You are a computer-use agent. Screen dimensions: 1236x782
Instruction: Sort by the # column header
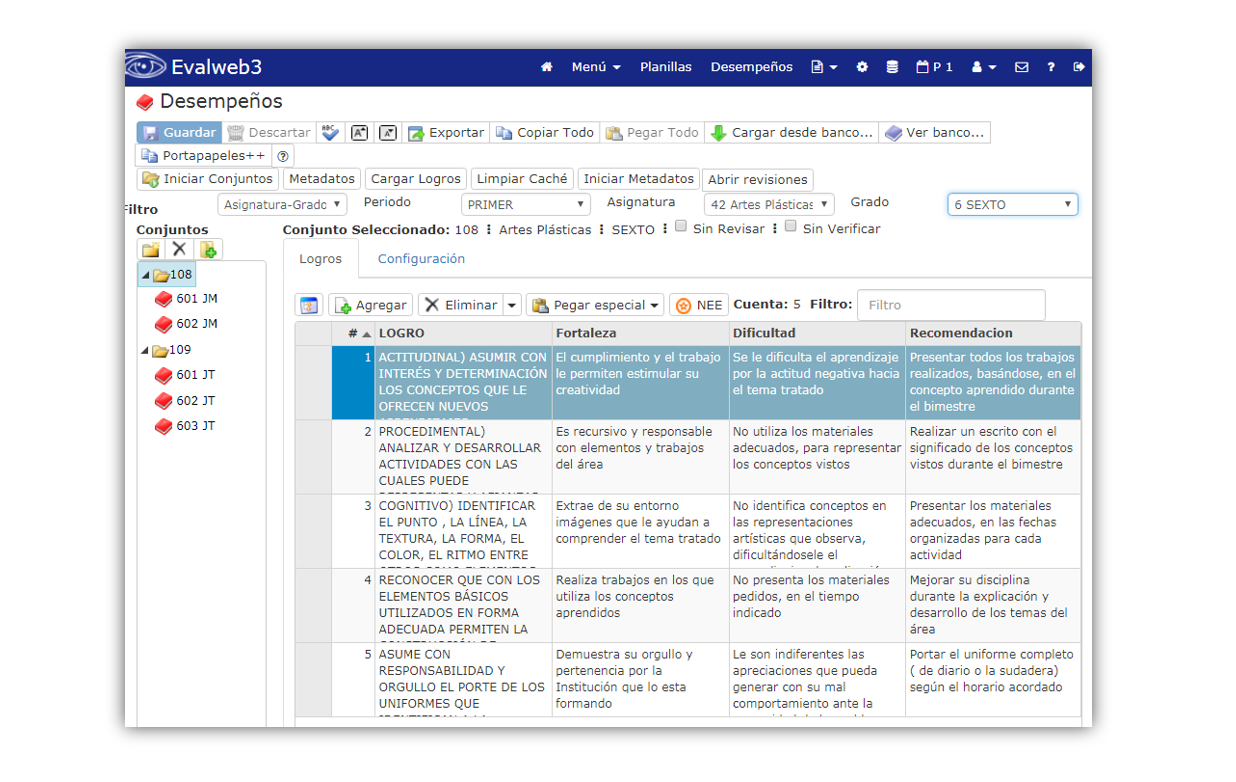353,333
